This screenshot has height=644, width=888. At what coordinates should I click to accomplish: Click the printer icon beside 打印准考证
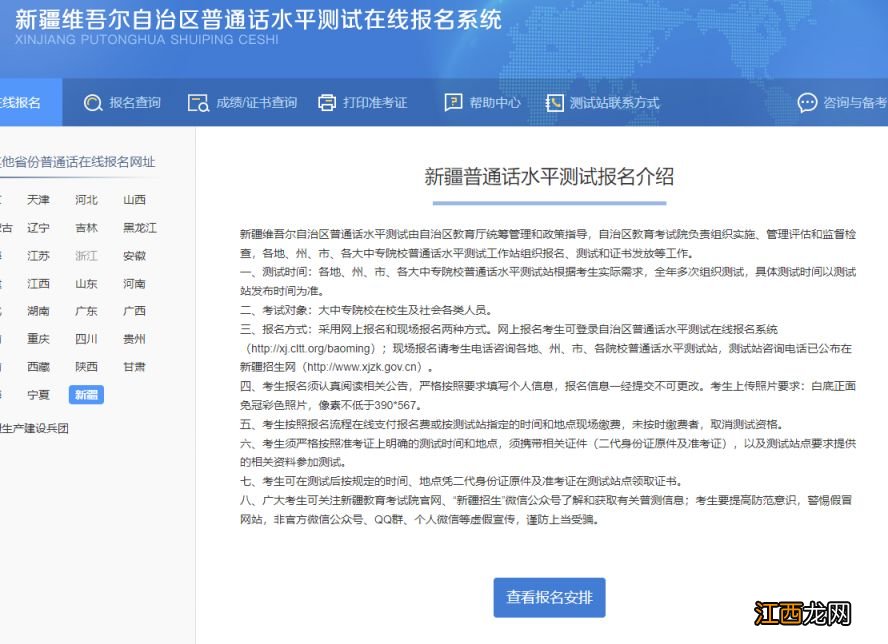pos(326,102)
